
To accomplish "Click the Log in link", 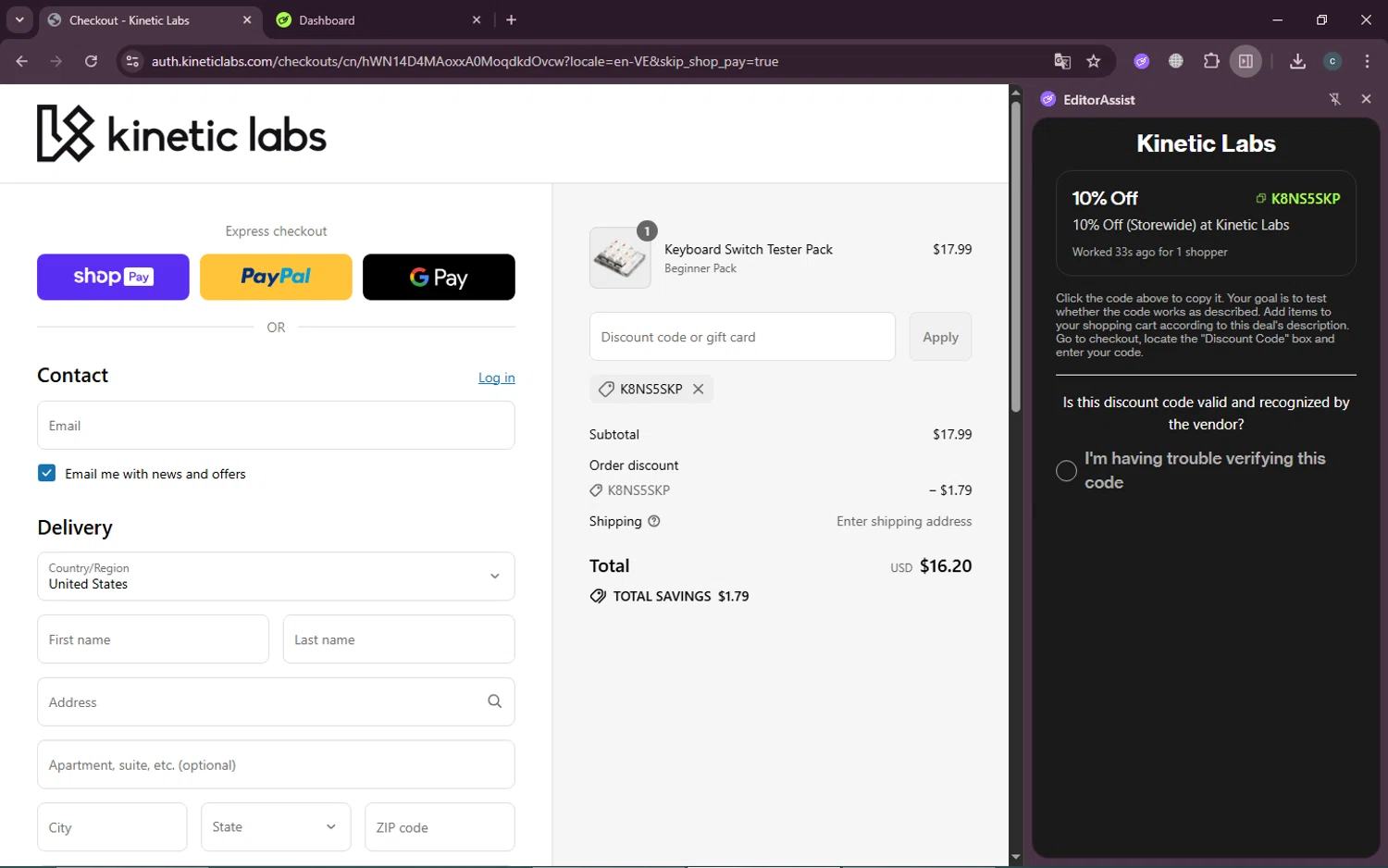I will pyautogui.click(x=496, y=378).
